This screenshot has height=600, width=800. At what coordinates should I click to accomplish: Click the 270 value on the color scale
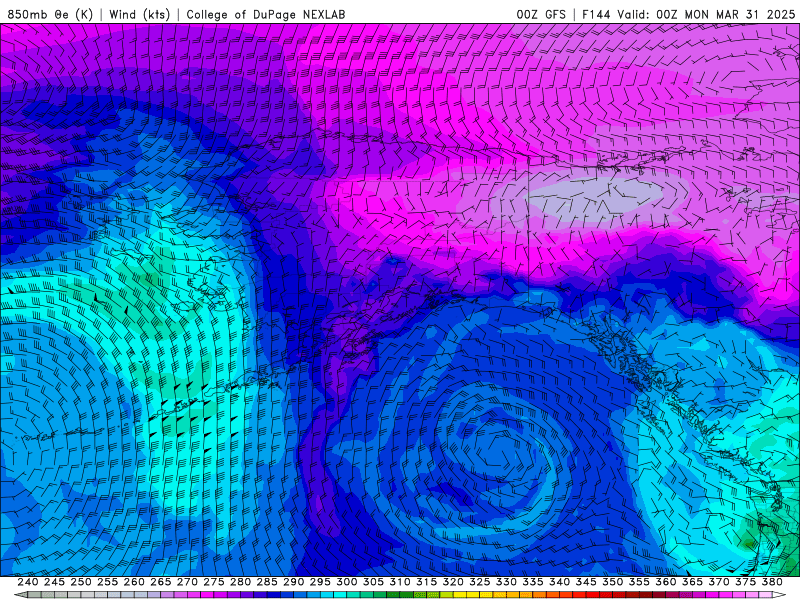[x=187, y=582]
